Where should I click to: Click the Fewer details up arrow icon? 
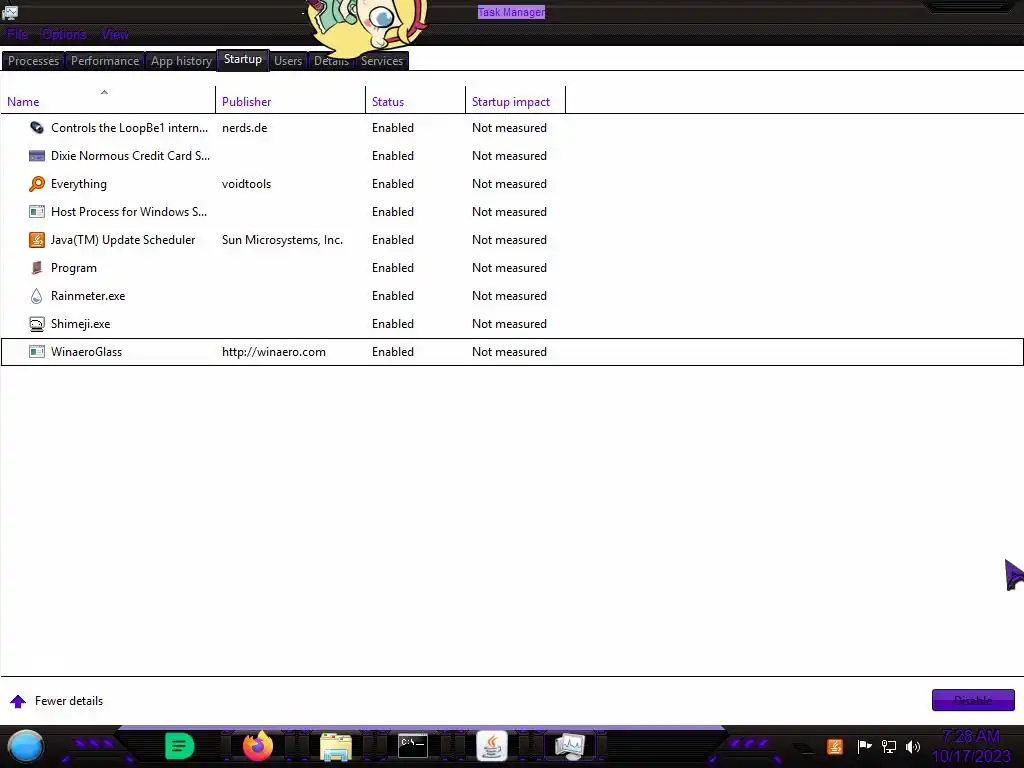pos(18,701)
